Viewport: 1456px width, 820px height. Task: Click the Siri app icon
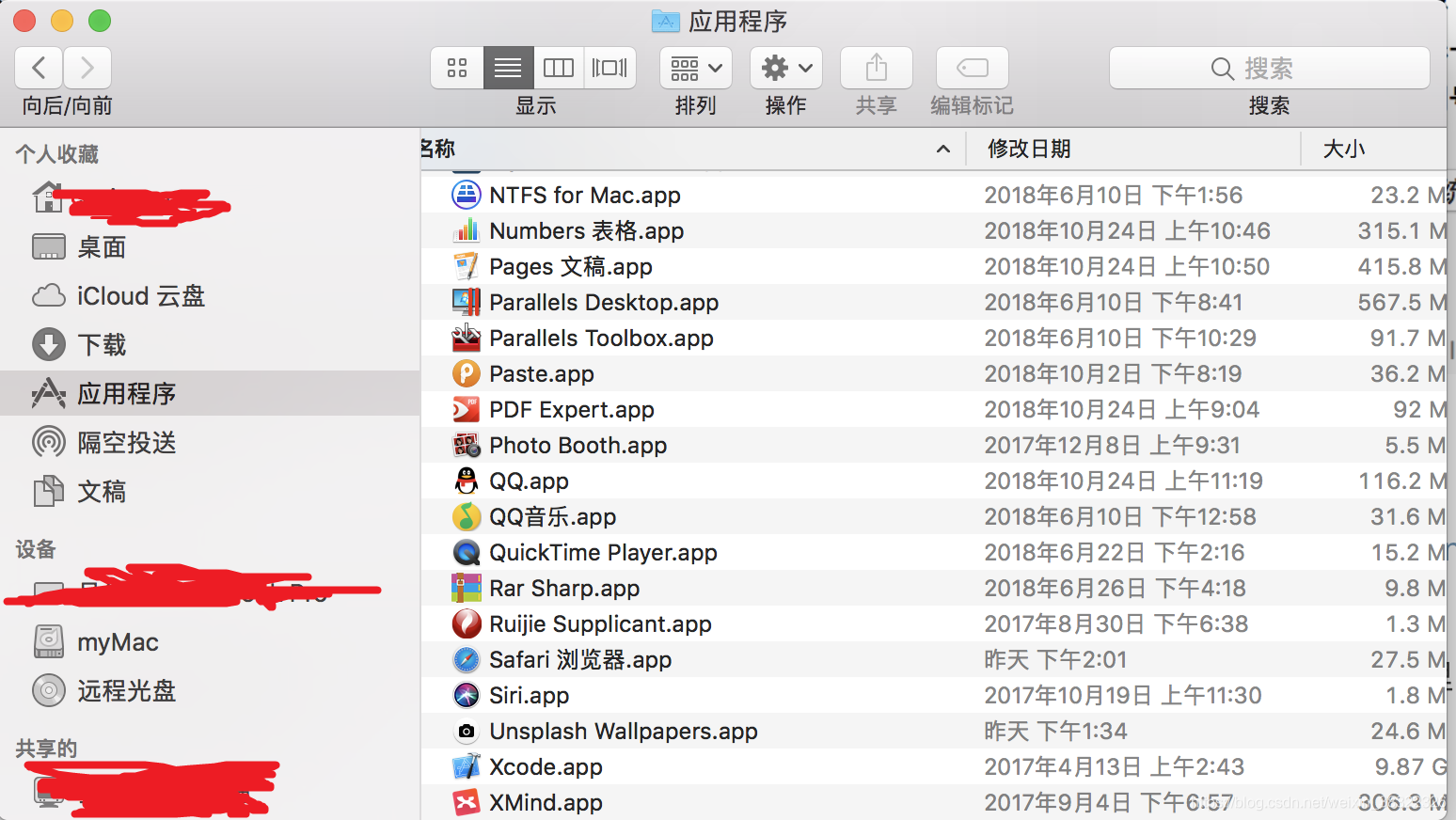pos(467,695)
